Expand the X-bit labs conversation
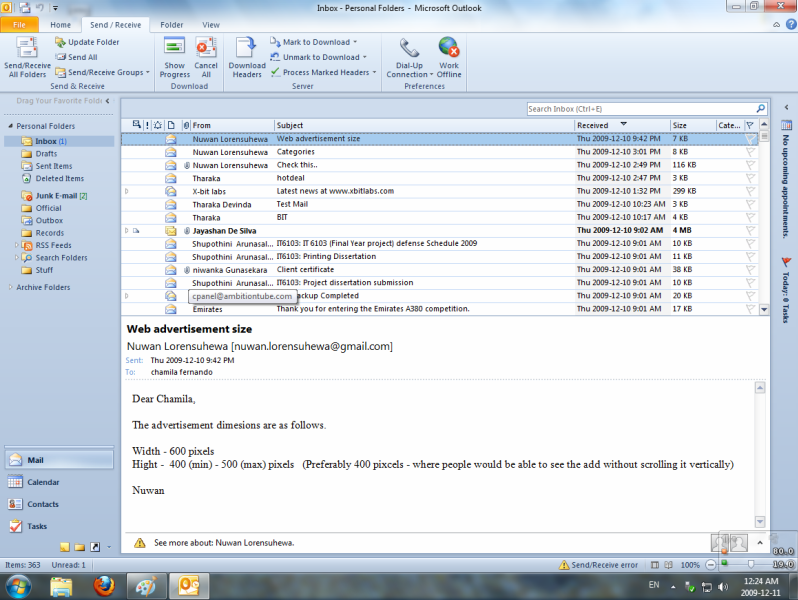This screenshot has width=798, height=600. pos(127,191)
